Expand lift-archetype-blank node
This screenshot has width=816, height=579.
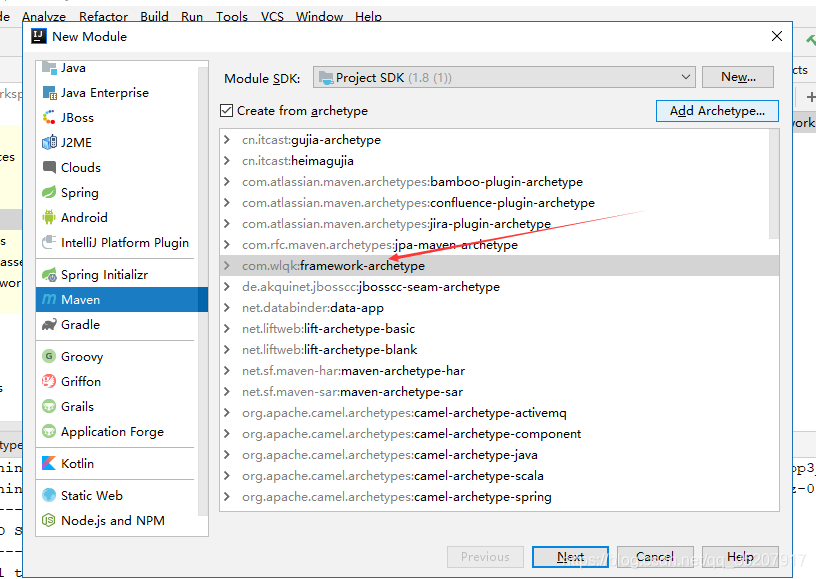[x=227, y=350]
